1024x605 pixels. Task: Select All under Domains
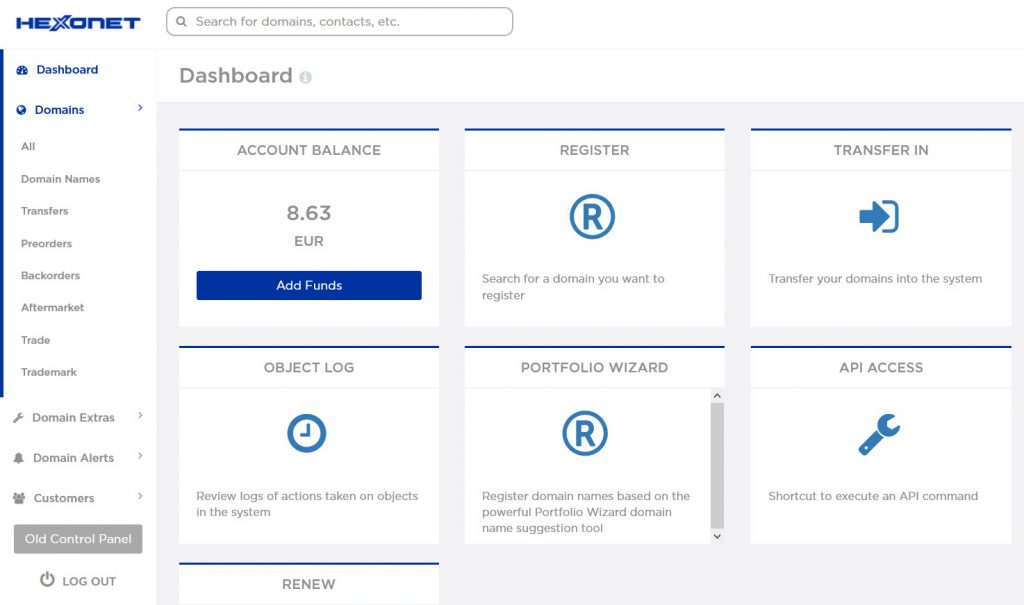[x=28, y=146]
